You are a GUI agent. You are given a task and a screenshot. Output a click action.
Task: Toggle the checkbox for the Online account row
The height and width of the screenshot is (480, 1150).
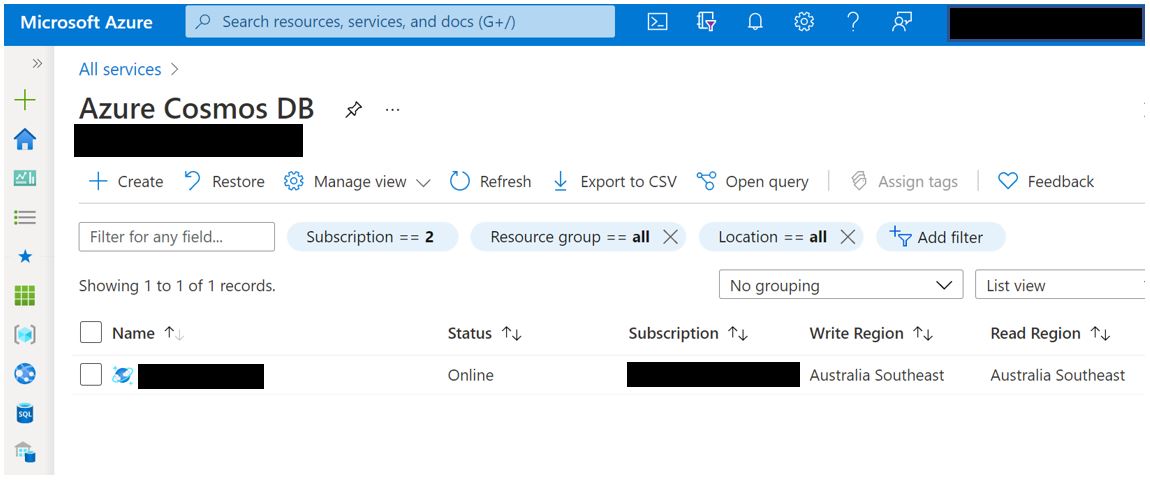tap(91, 375)
